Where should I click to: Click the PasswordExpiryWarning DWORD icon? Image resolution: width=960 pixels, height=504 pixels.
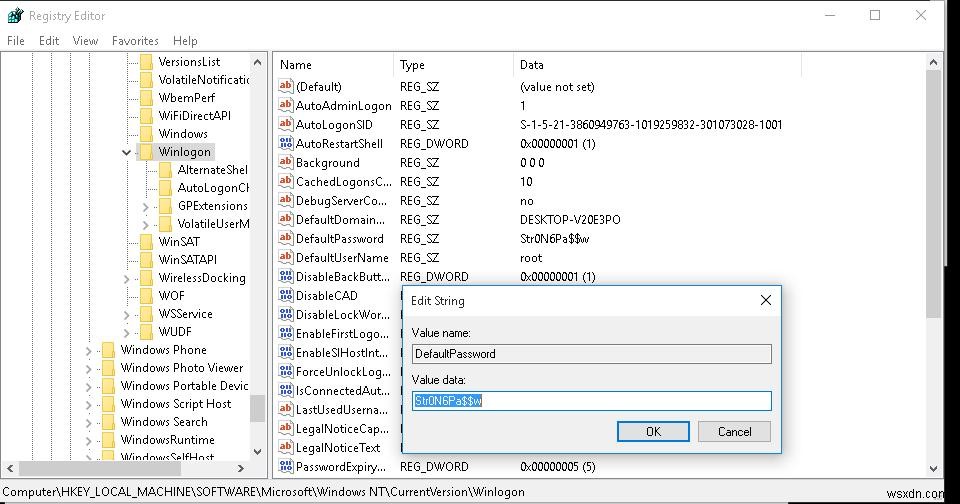tap(285, 466)
